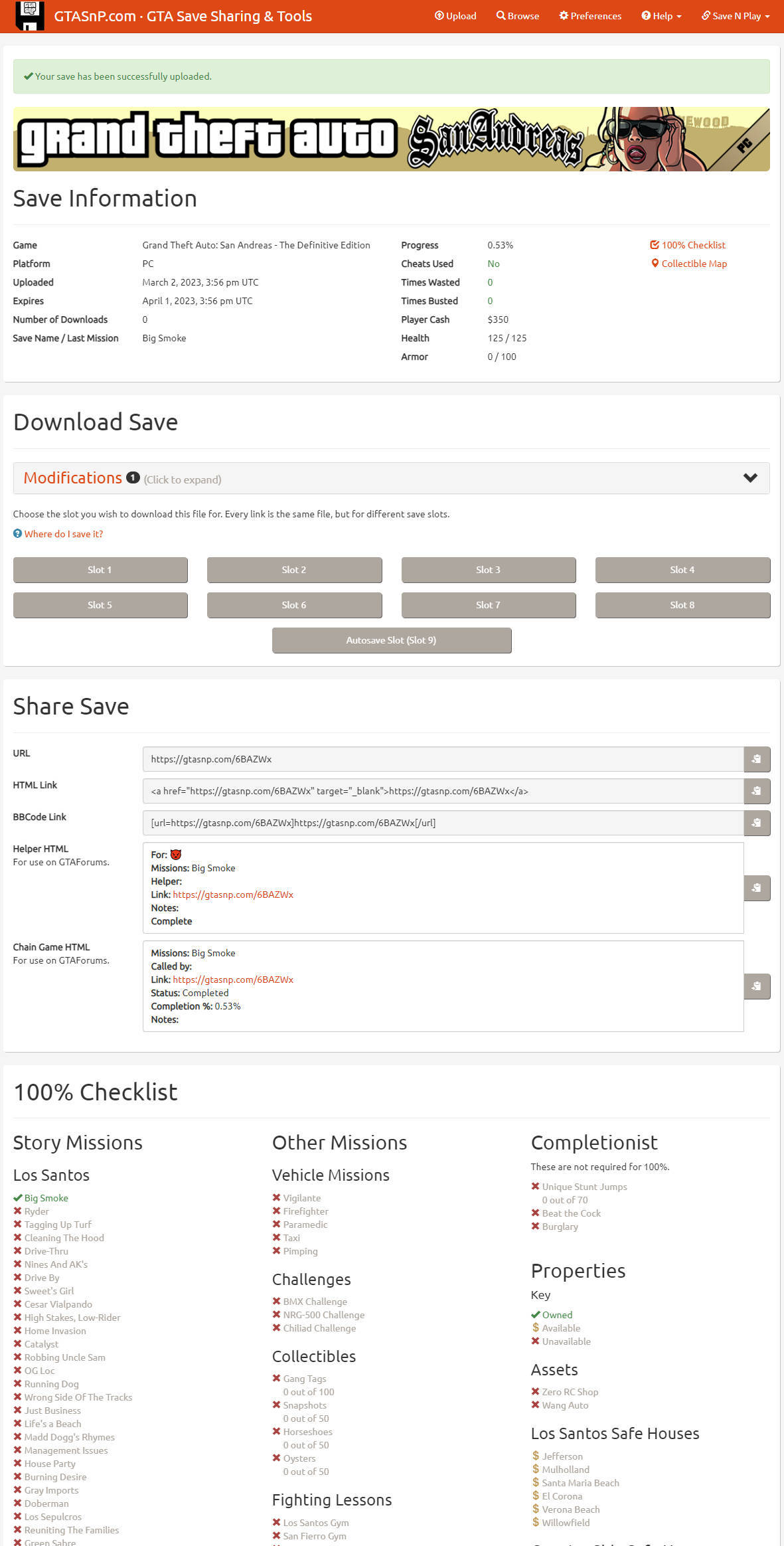
Task: Open the Browse page
Action: coord(518,16)
